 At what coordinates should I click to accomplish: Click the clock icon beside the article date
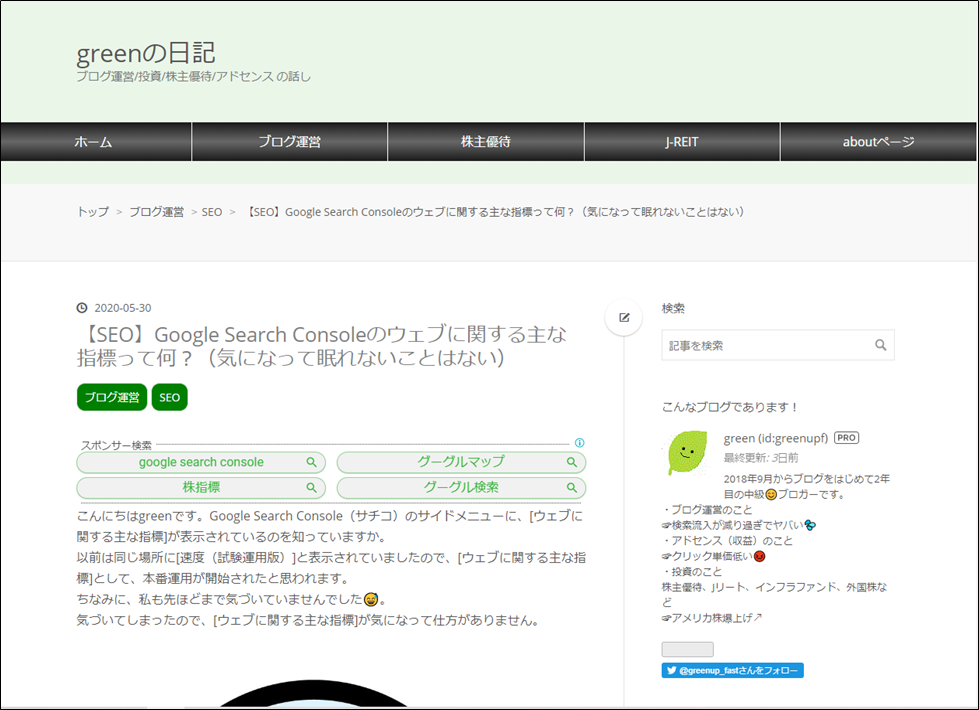pos(82,308)
